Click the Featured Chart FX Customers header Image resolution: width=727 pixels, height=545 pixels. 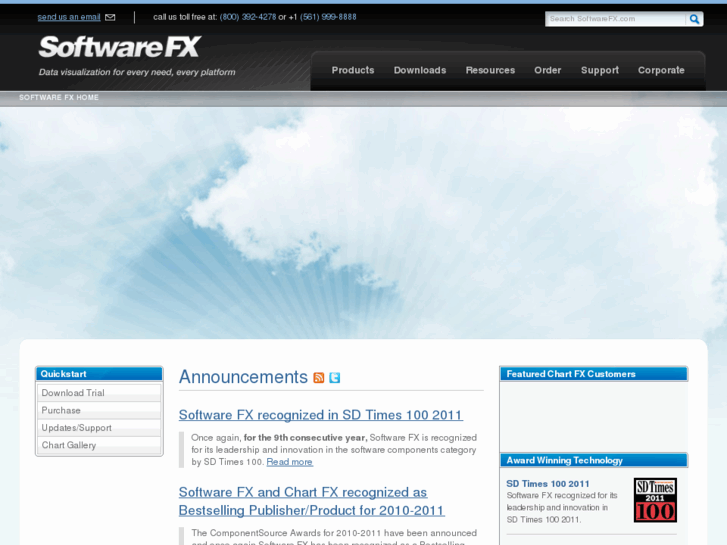[594, 374]
